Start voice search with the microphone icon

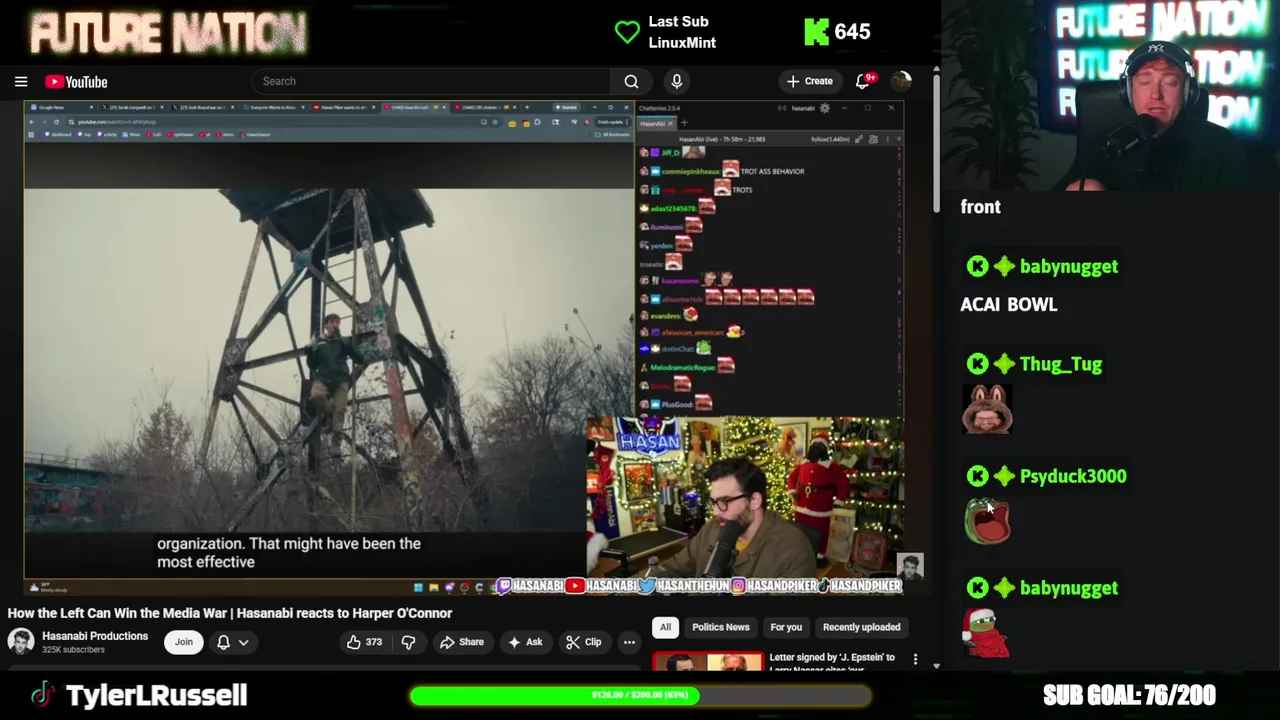[x=677, y=81]
